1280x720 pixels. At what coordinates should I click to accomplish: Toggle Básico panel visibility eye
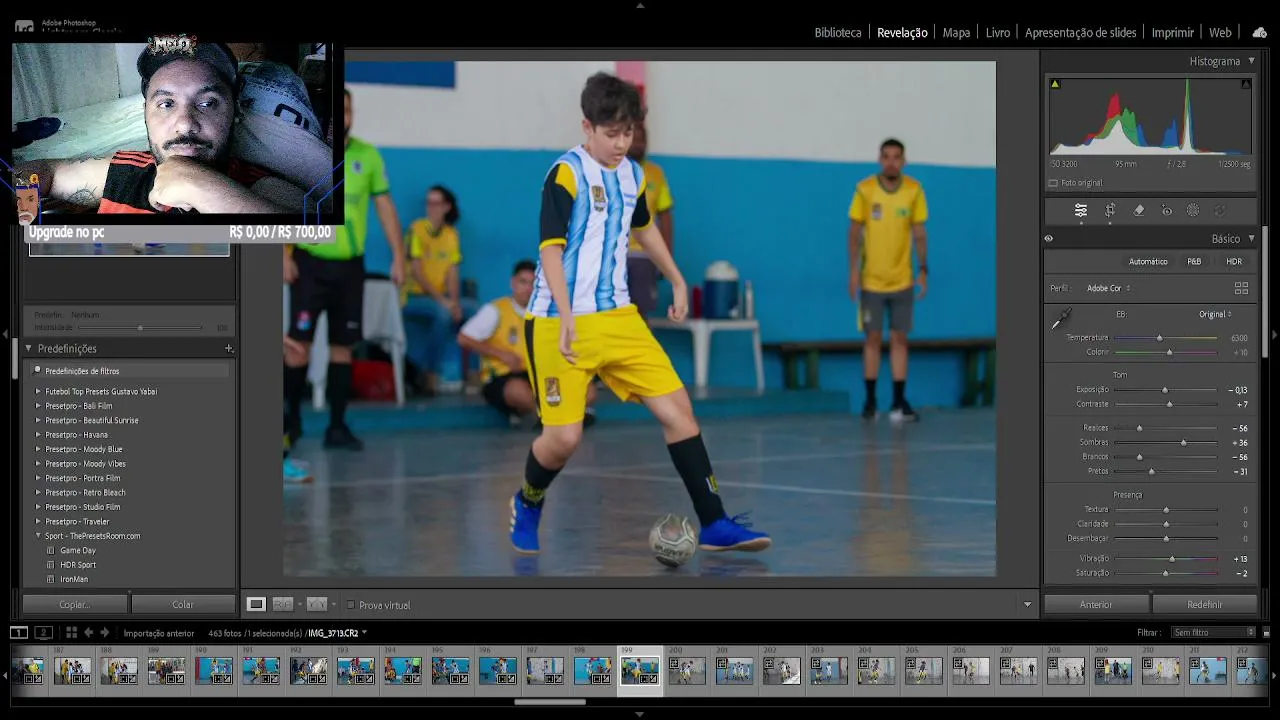[x=1049, y=239]
